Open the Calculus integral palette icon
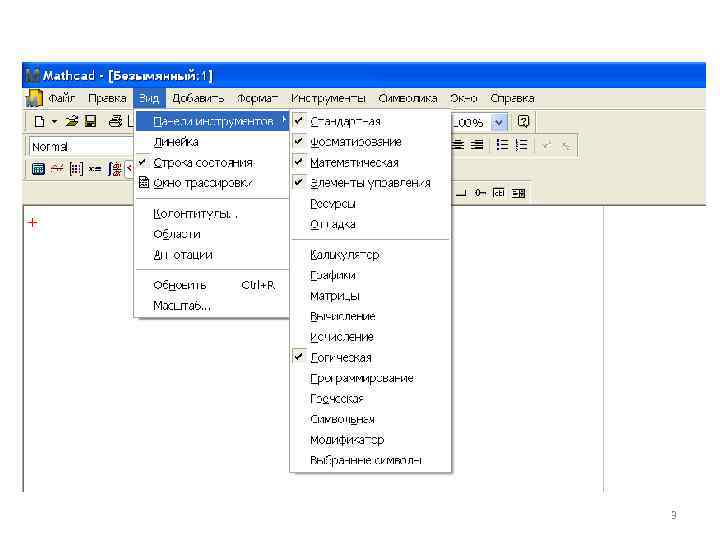 click(x=114, y=169)
